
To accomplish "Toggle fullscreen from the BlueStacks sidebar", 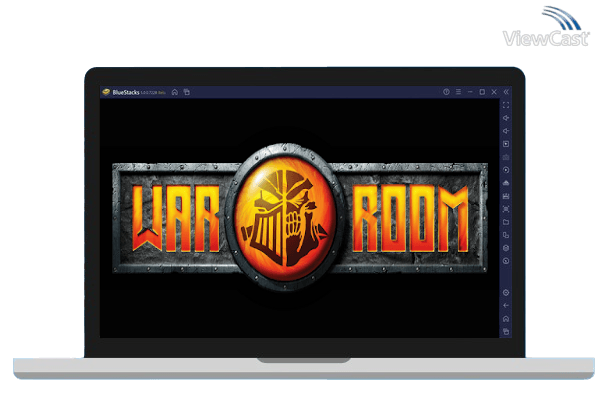I will (x=506, y=105).
